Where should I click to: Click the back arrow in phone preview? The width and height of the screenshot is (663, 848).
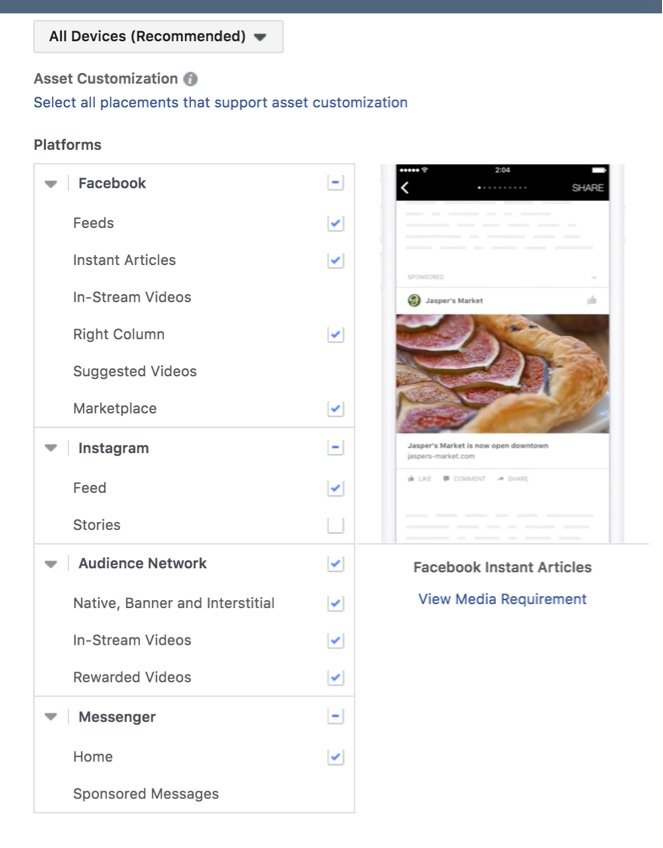click(405, 187)
